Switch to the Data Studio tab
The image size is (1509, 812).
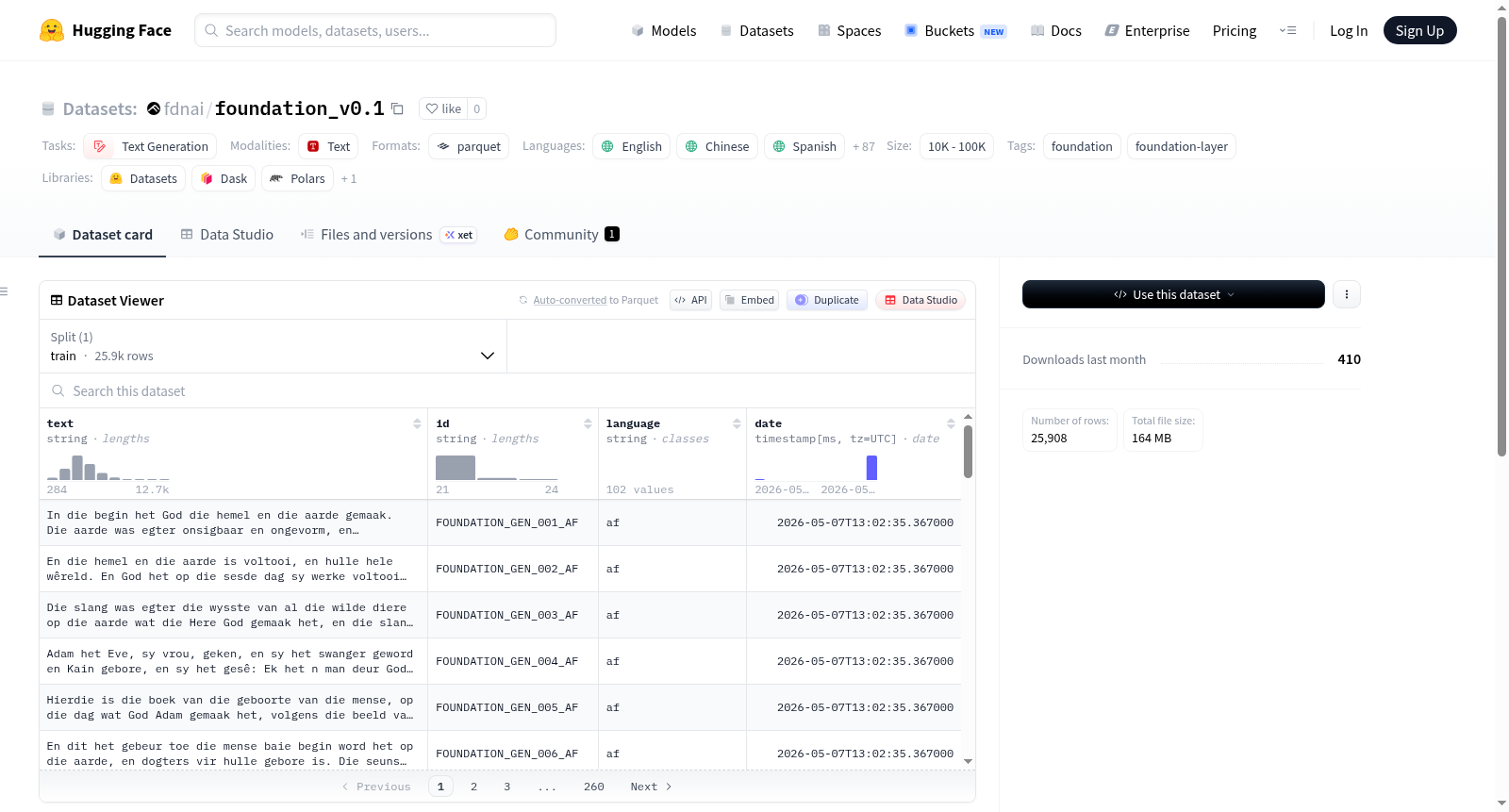tap(227, 235)
